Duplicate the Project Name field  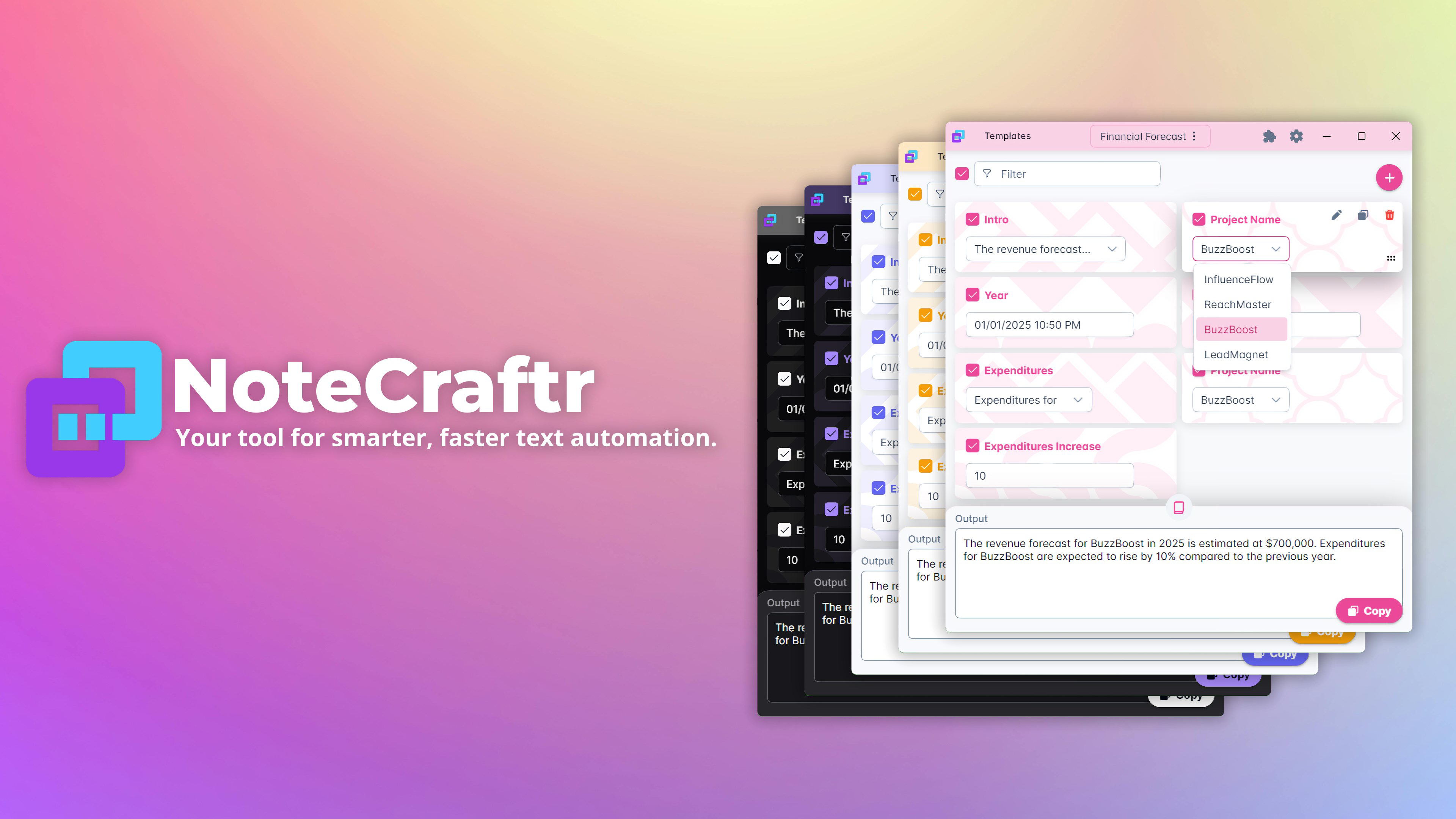(1363, 215)
